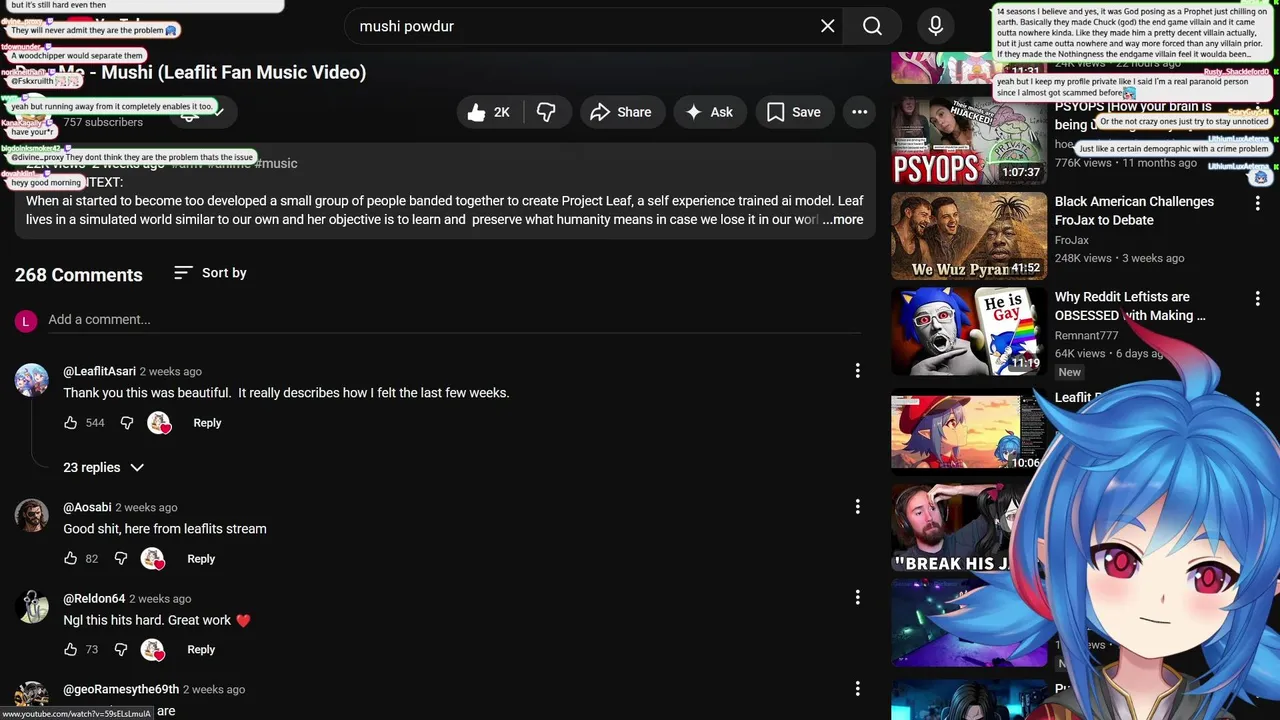
Task: Open the Remnant777 channel name
Action: 1086,335
